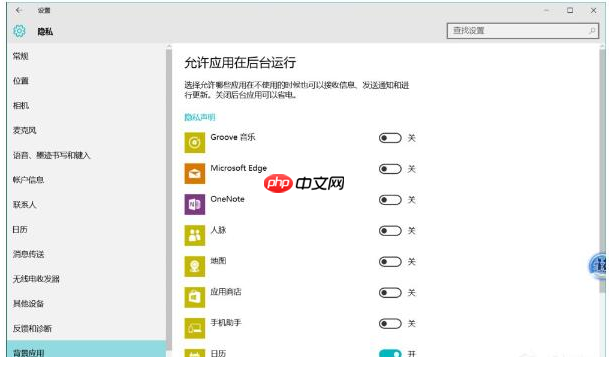Open 语音、墨迹书写和键入 settings
Viewport: 609px width, 367px height.
pyautogui.click(x=52, y=155)
